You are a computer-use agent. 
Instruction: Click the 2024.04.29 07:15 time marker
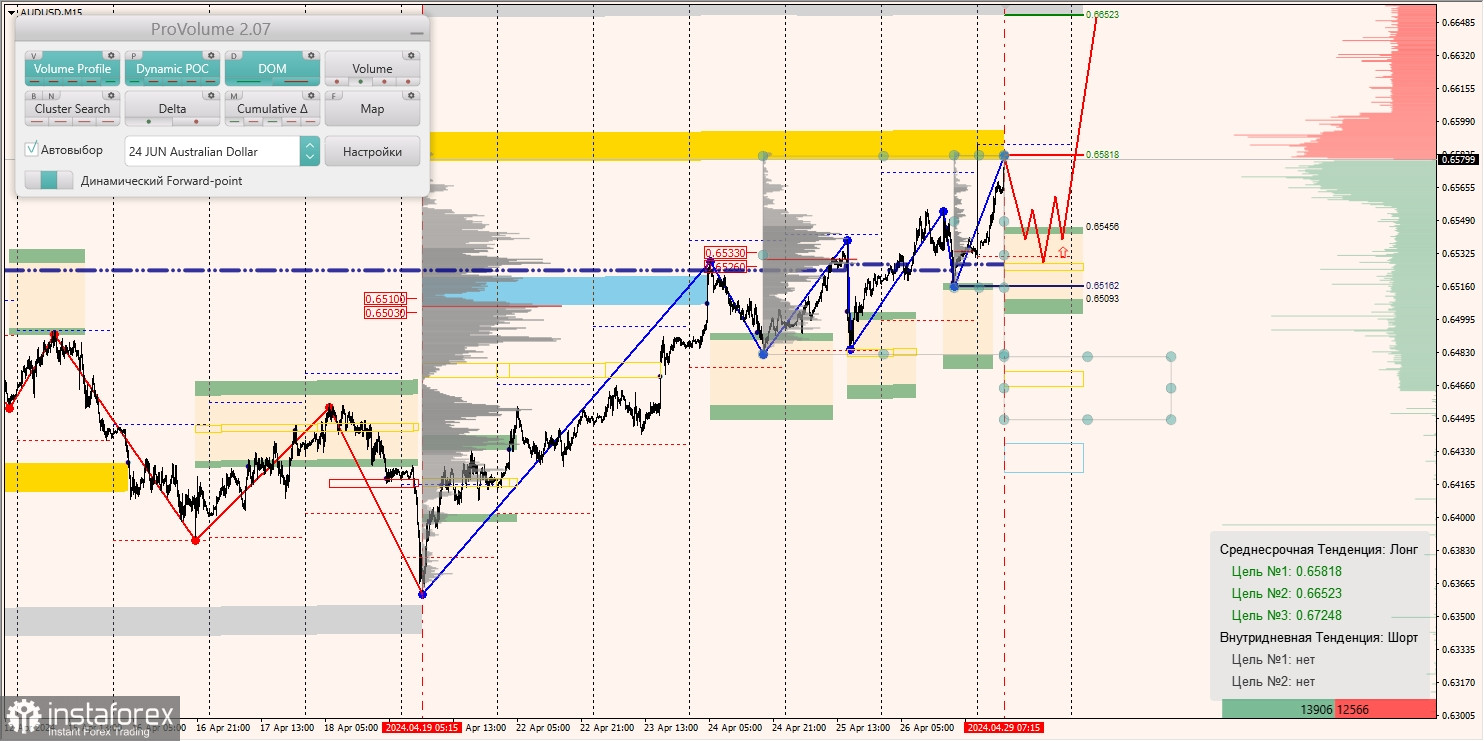point(1004,728)
